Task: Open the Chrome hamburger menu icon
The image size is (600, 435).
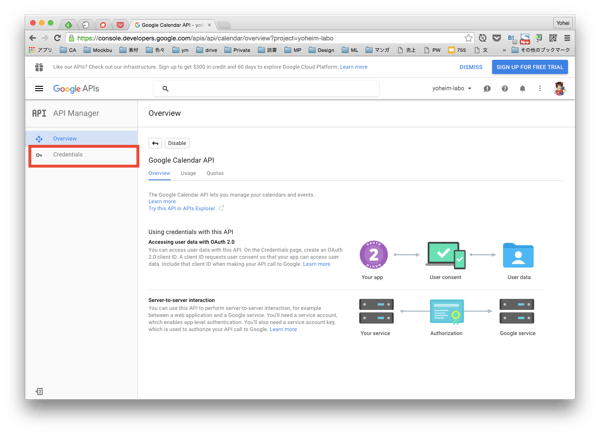Action: 567,38
